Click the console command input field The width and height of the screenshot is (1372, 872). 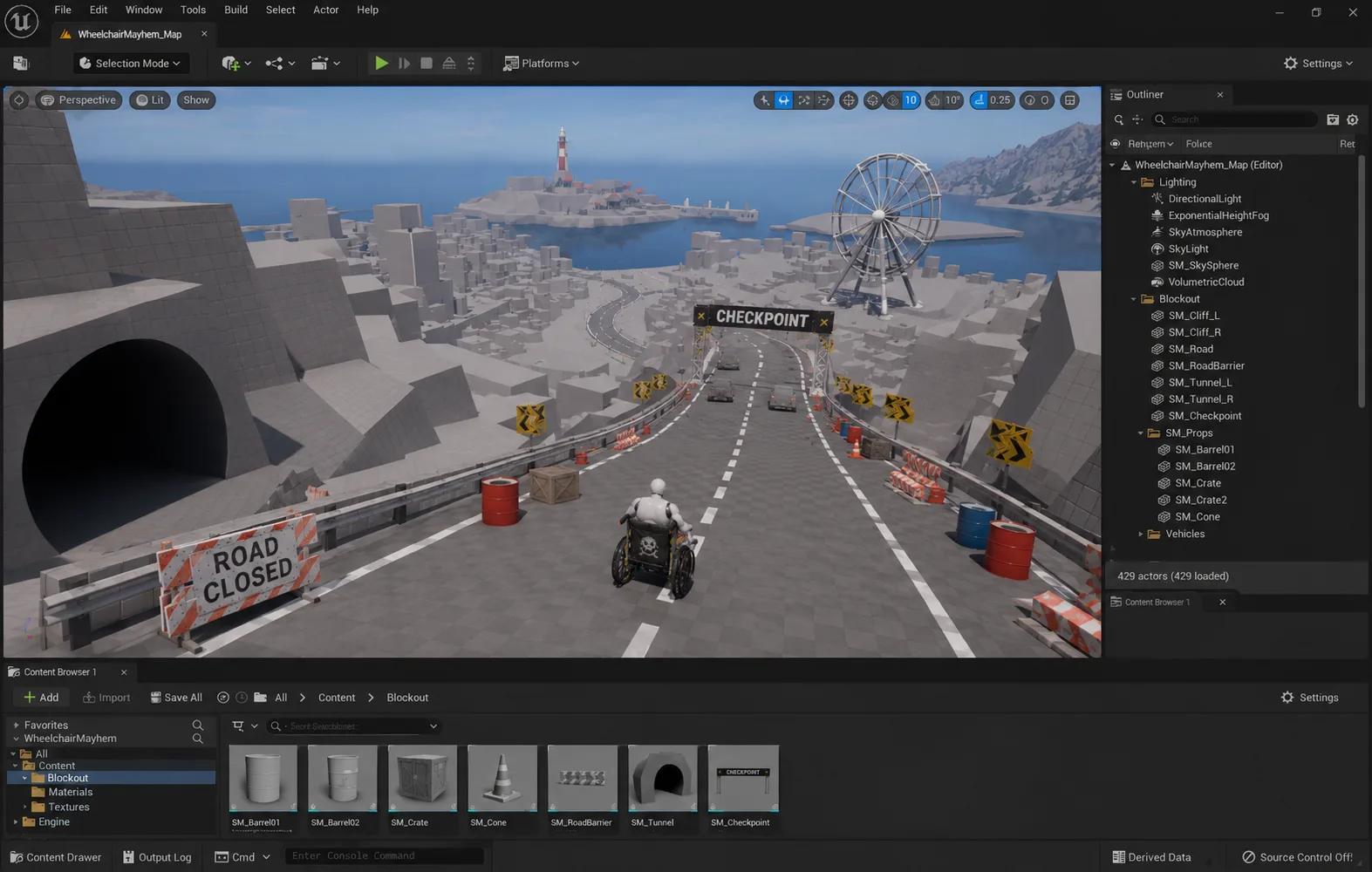[x=386, y=856]
